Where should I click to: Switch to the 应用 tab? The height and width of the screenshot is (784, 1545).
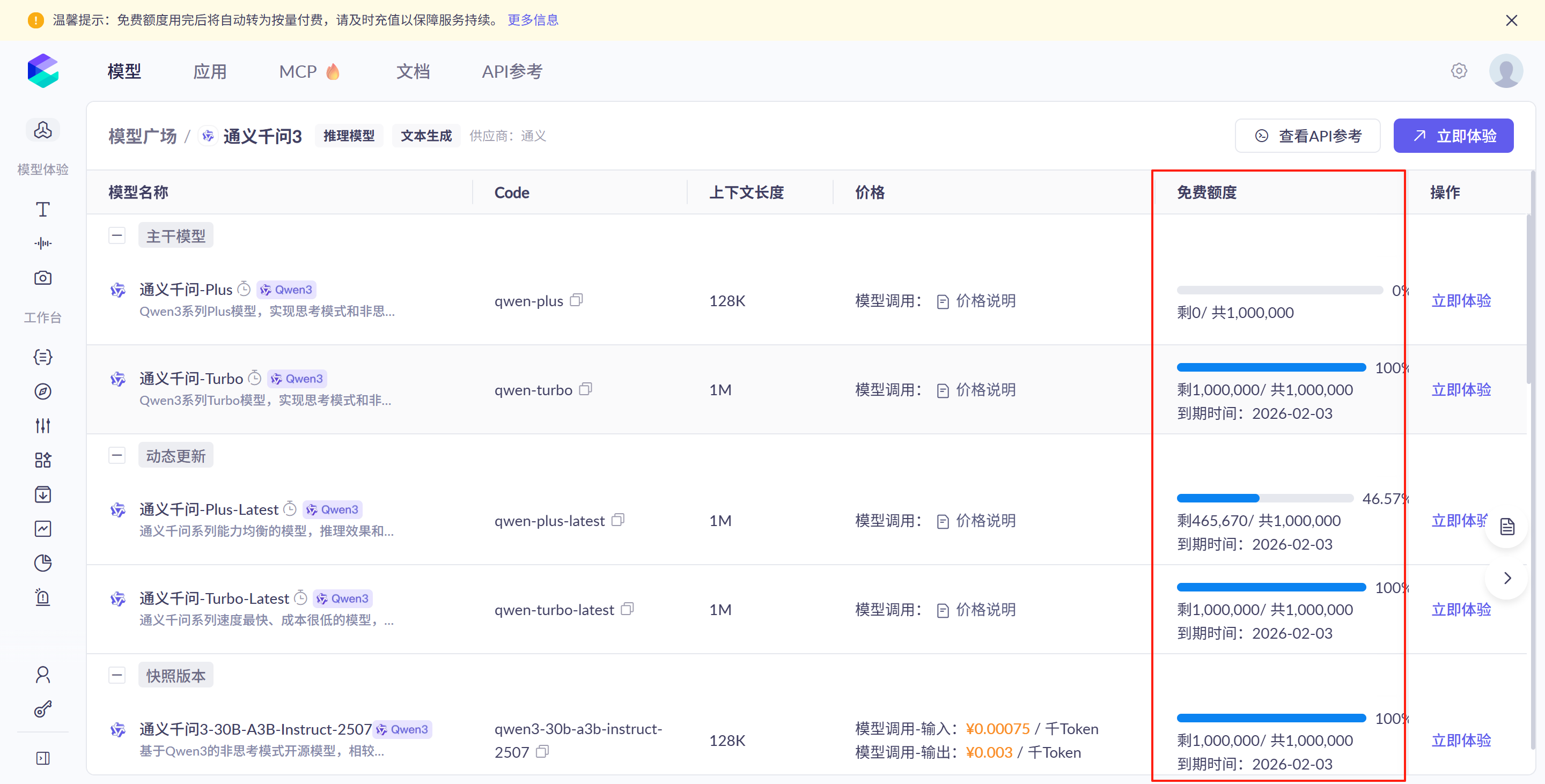(210, 72)
